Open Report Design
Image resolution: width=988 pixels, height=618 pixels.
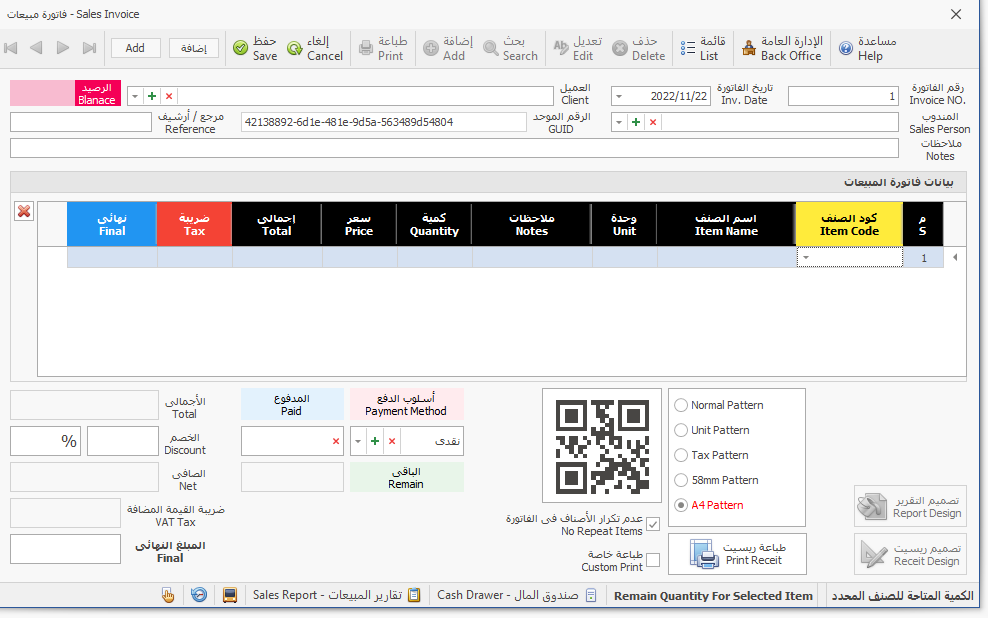coord(910,506)
